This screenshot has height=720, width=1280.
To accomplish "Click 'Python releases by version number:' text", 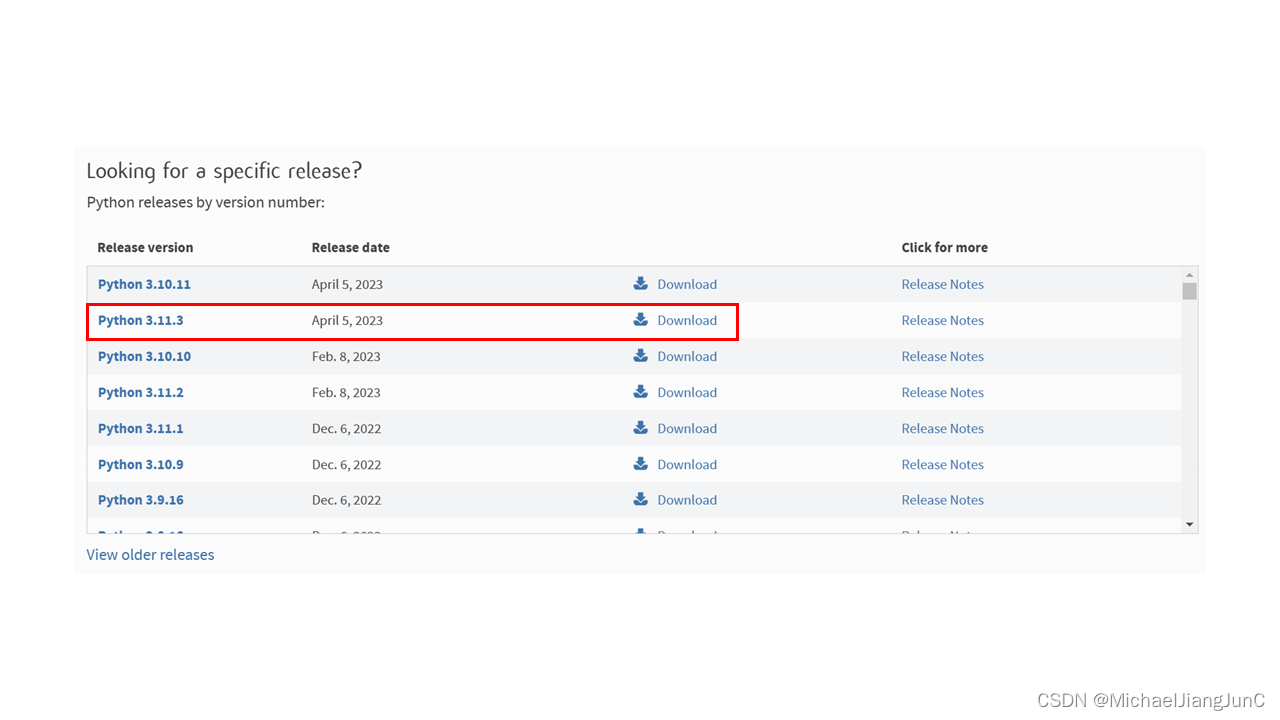I will pyautogui.click(x=205, y=202).
